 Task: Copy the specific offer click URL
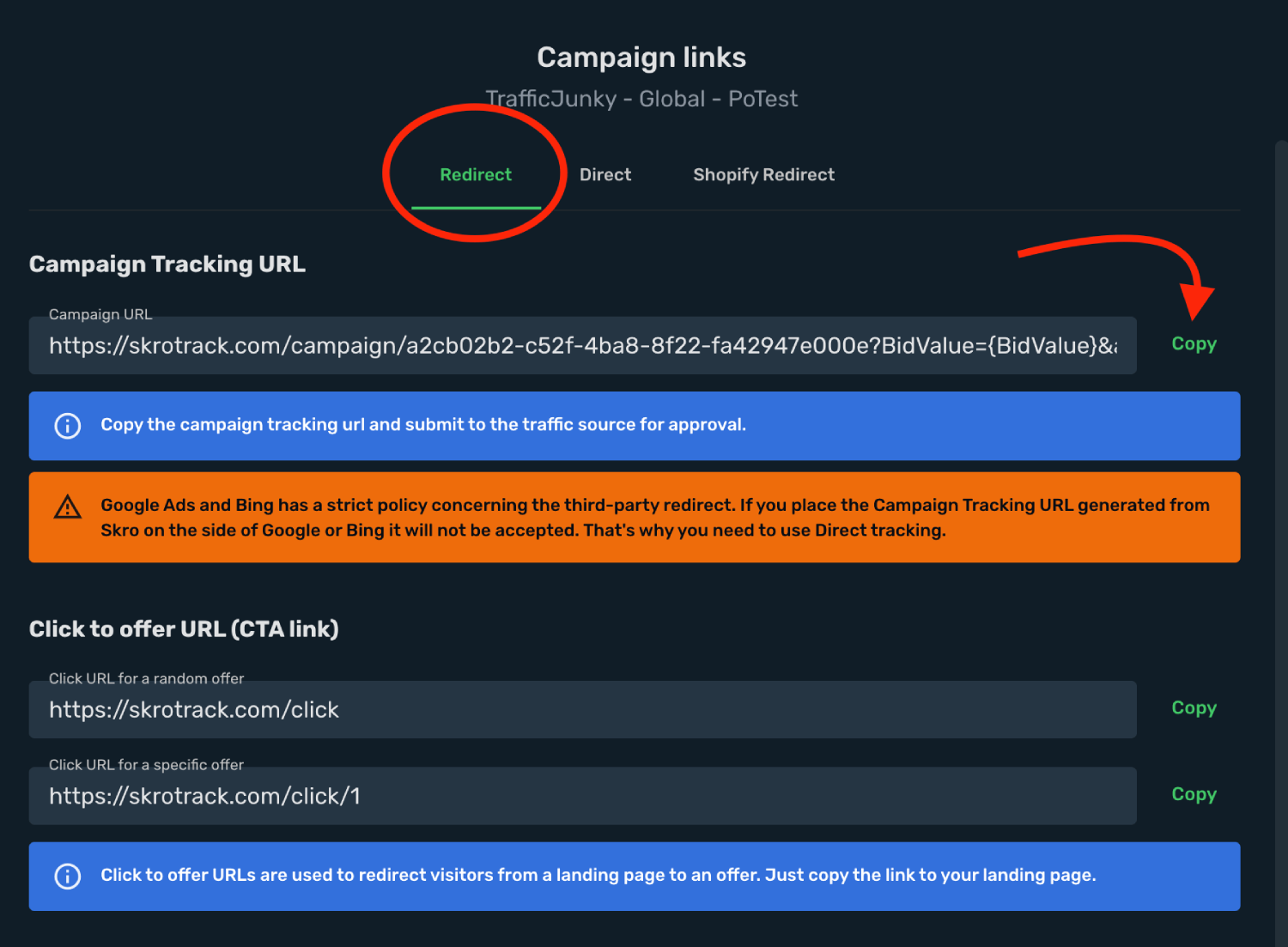pyautogui.click(x=1194, y=795)
